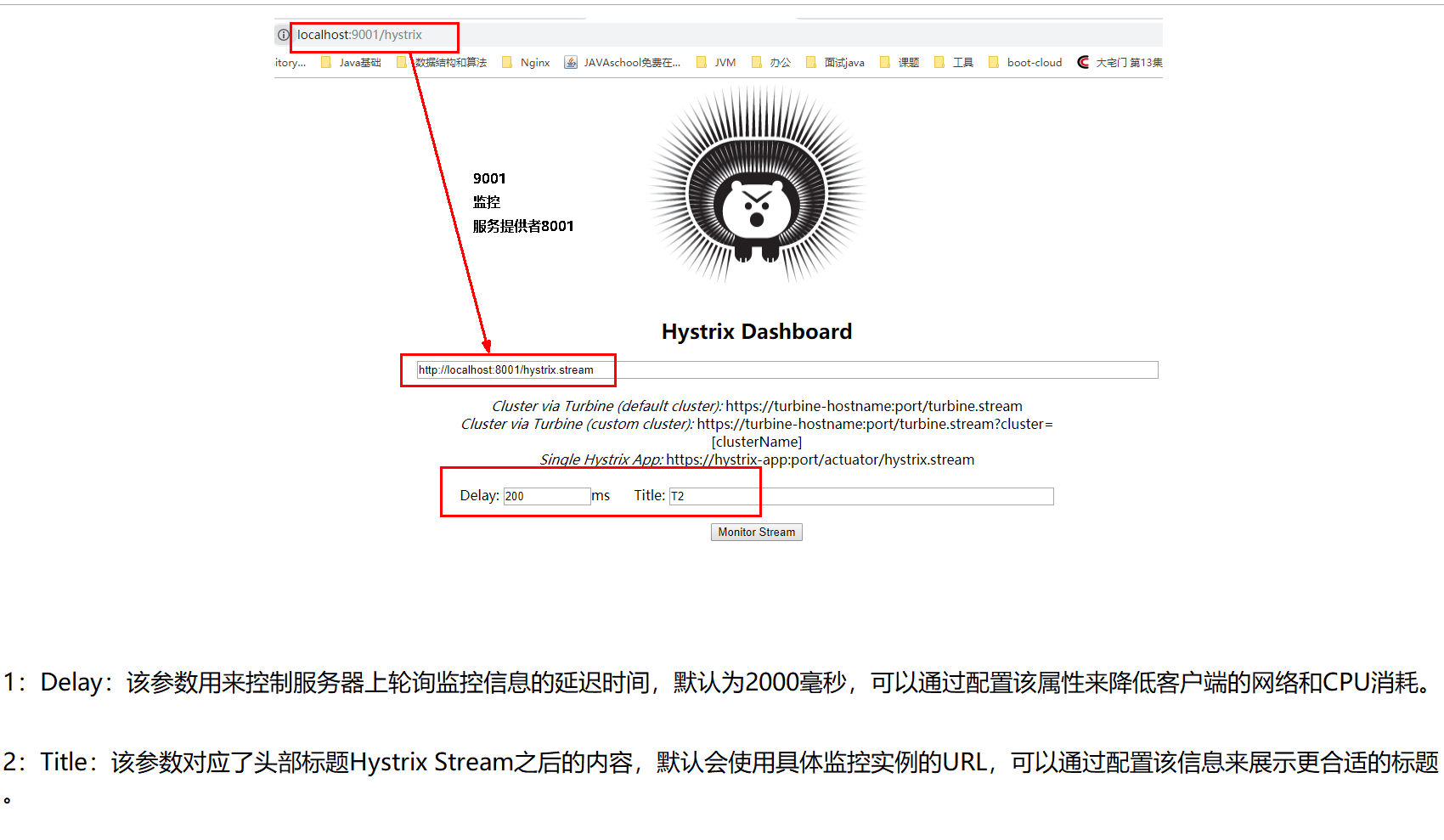
Task: Click the itory... bookmark at bar start
Action: 290,63
